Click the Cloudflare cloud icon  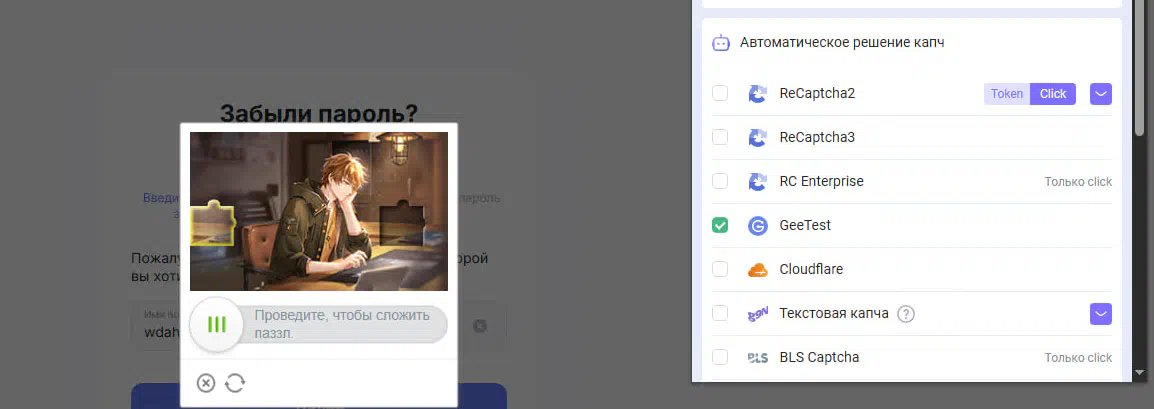point(757,270)
